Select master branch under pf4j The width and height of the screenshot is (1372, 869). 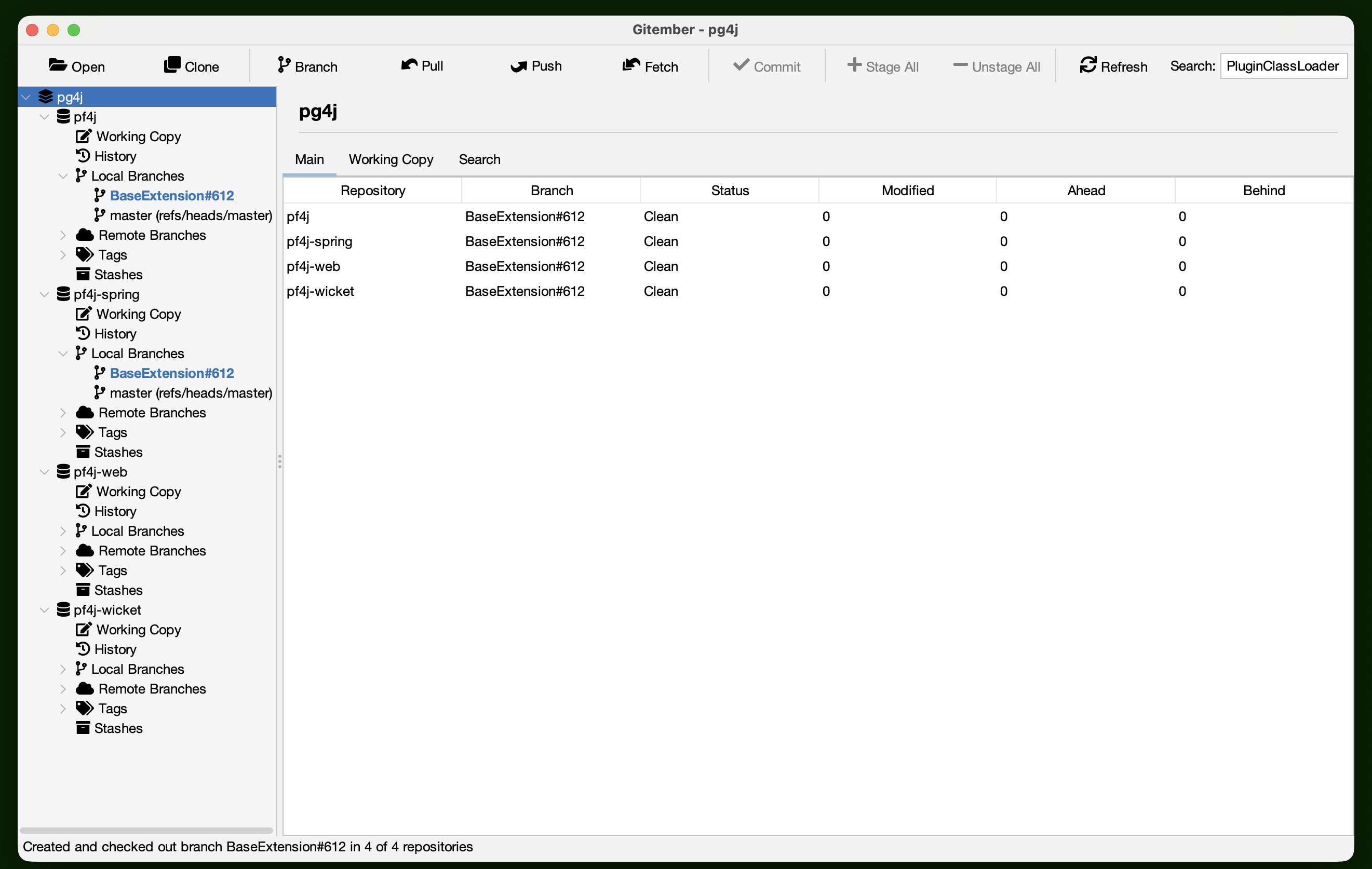(x=191, y=216)
